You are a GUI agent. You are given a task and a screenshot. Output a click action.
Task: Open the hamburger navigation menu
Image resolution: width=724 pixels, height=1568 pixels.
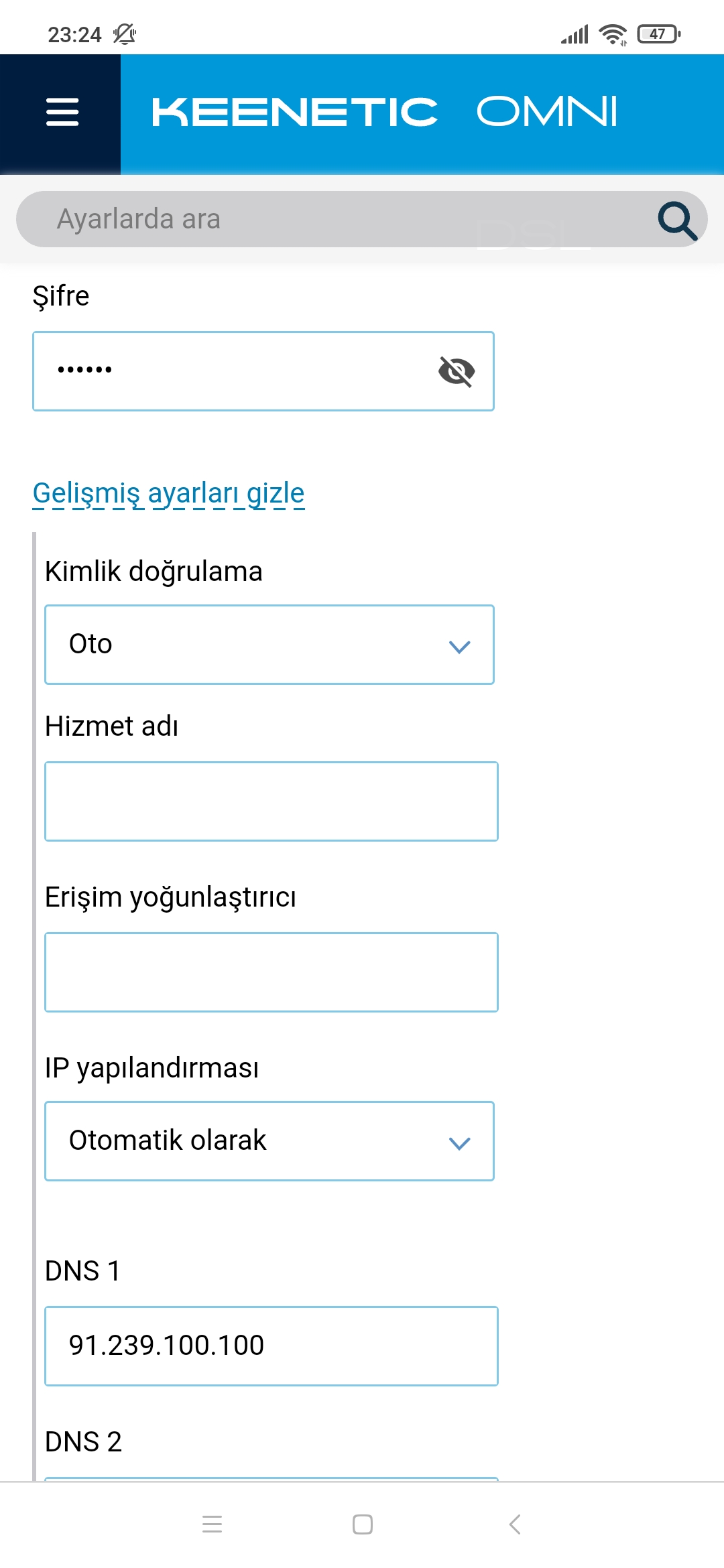tap(62, 112)
